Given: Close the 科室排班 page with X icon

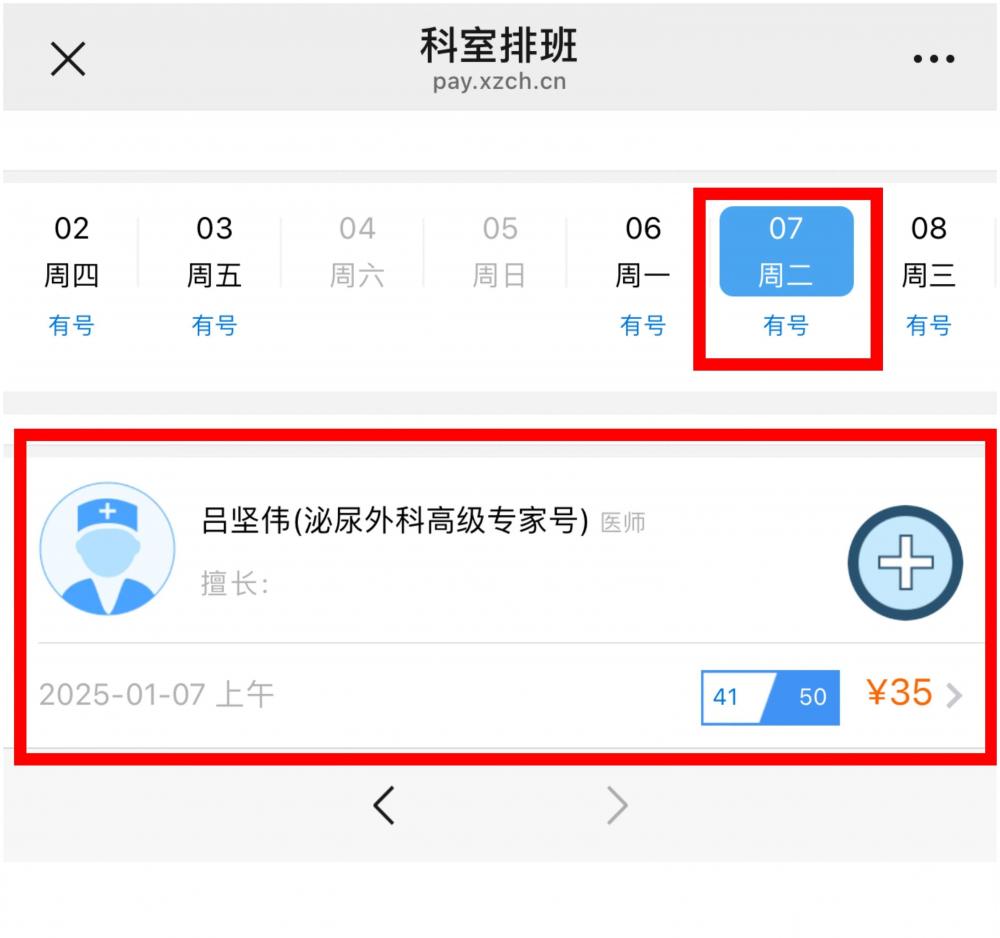Looking at the screenshot, I should click(68, 59).
